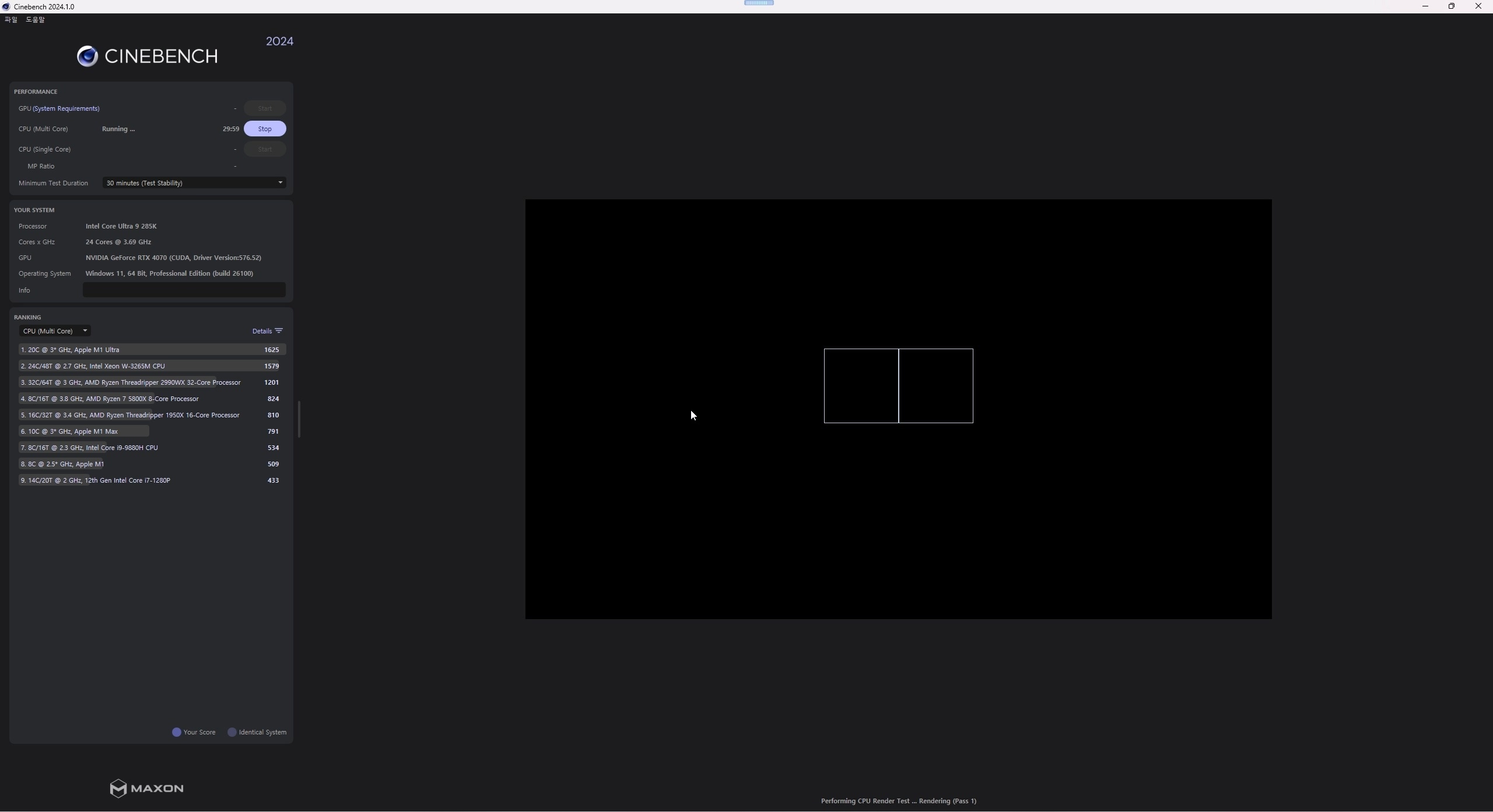The width and height of the screenshot is (1493, 812).
Task: Stop the CPU Multi Core test
Action: (265, 129)
